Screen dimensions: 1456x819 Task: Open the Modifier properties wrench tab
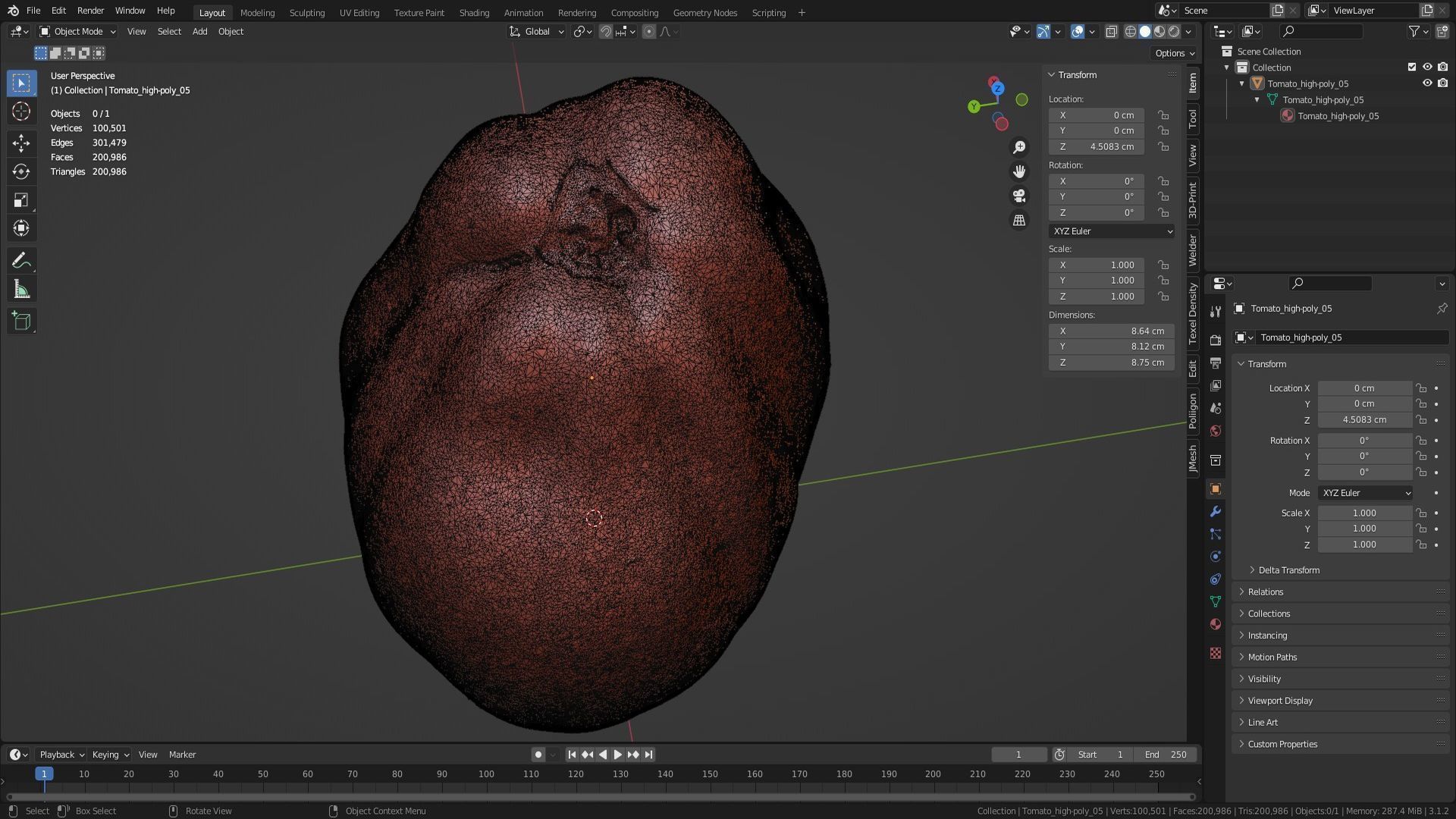coord(1216,511)
